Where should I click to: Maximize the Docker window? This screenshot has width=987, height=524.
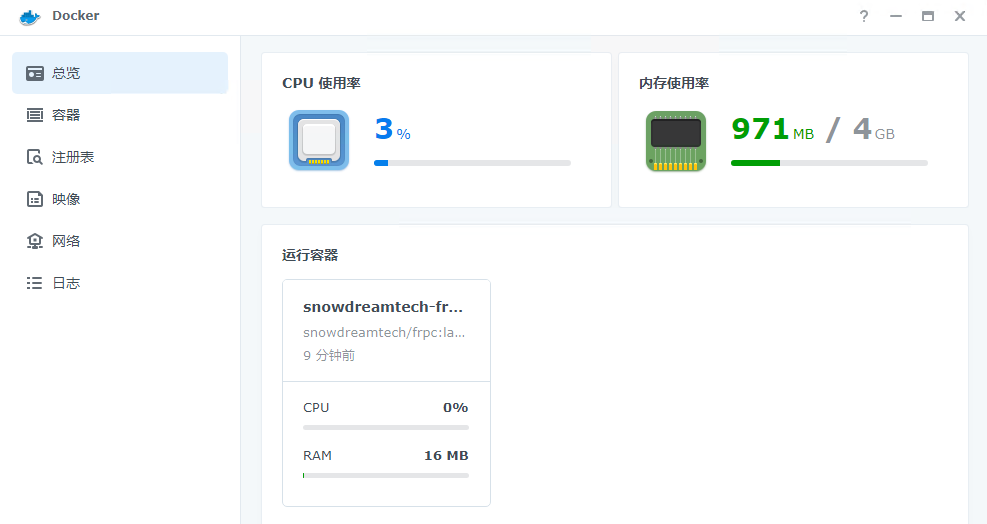coord(928,16)
